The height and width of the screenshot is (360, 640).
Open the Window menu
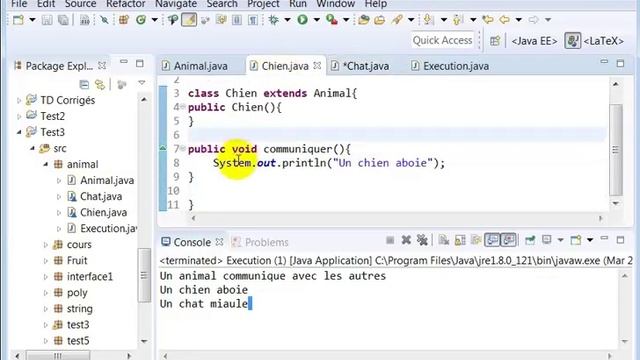[336, 4]
